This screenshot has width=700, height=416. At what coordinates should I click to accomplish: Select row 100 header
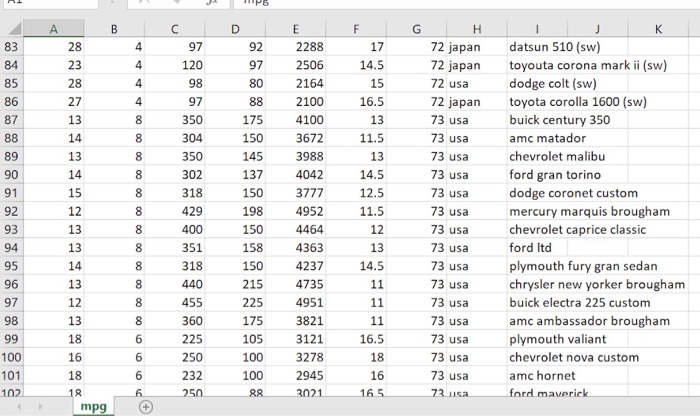pos(12,358)
